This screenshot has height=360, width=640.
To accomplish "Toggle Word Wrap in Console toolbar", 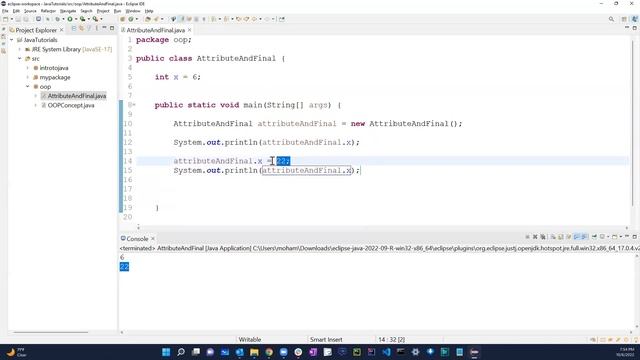I will pos(569,237).
